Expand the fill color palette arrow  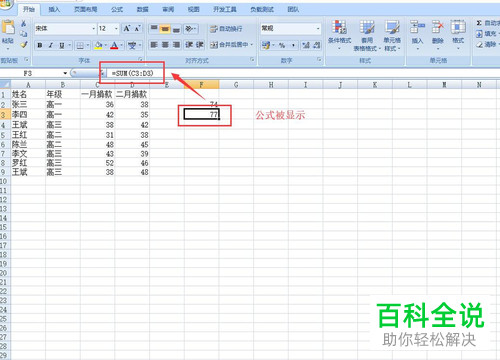coord(106,45)
